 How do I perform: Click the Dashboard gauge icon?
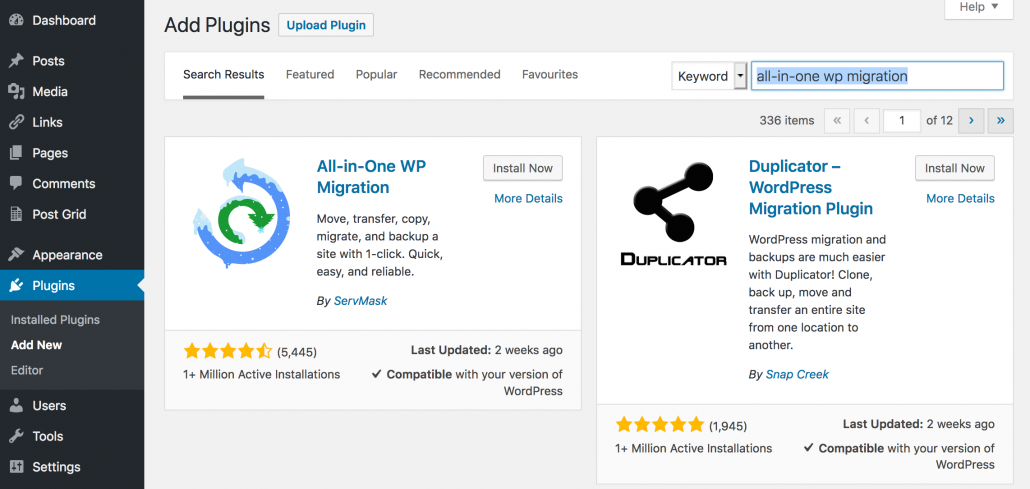[16, 20]
